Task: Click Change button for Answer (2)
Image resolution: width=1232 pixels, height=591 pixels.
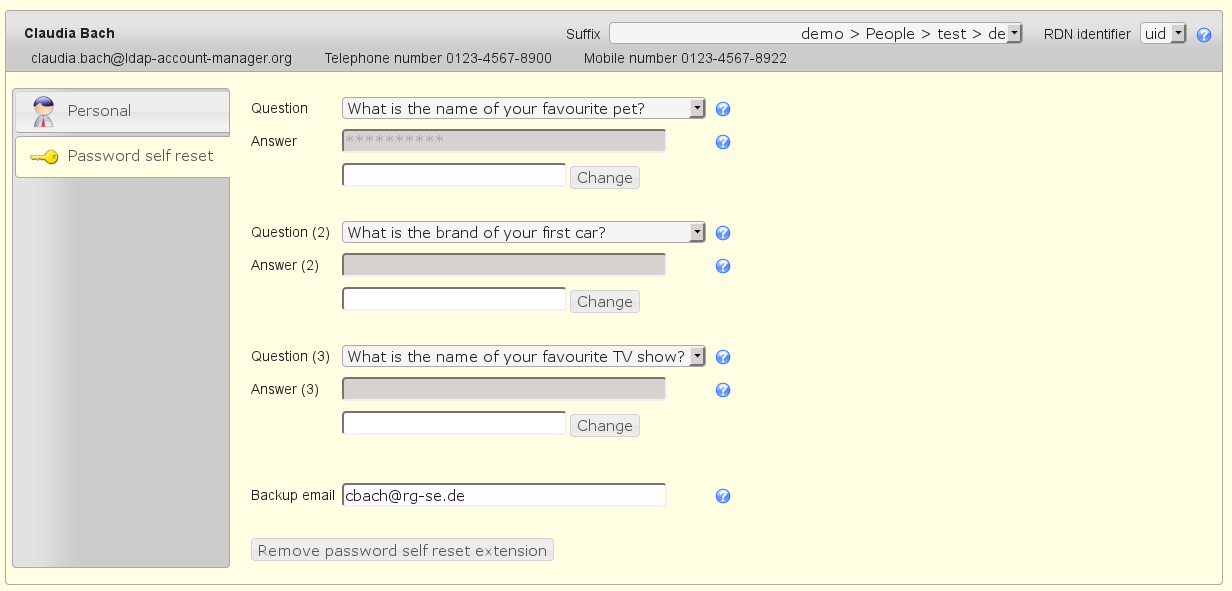Action: coord(604,302)
